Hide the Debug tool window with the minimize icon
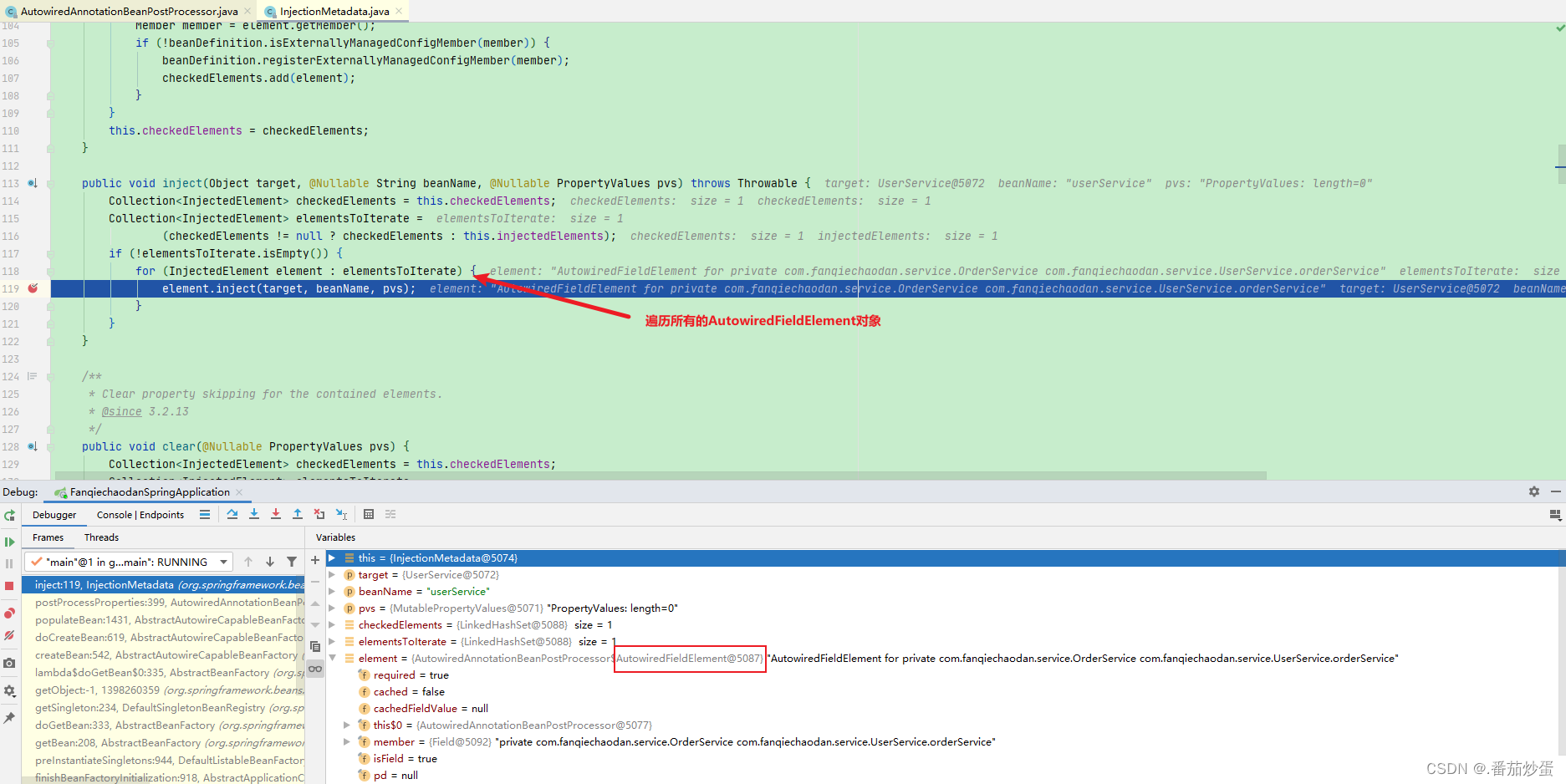Screen dimensions: 1566x784 (1556, 491)
